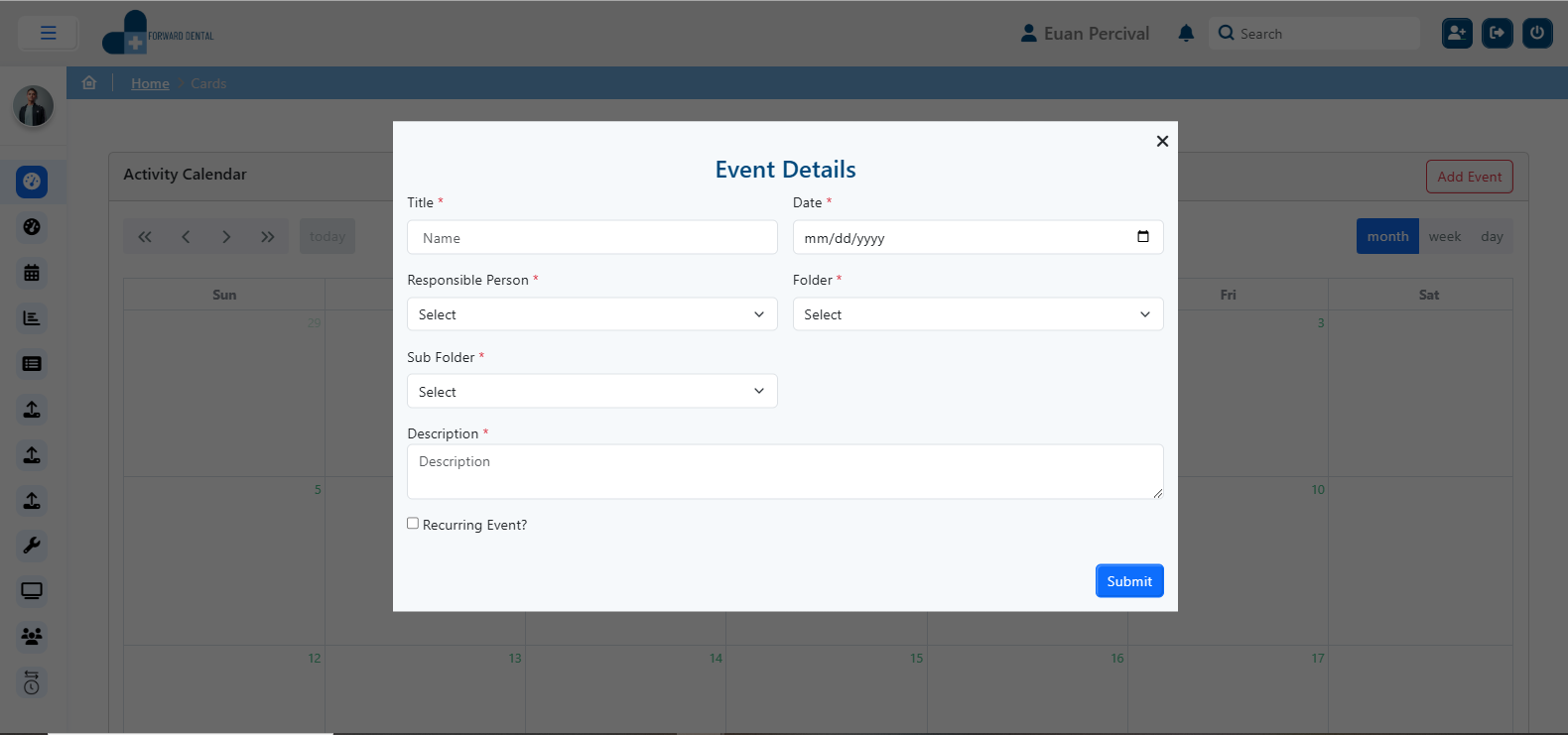
Task: Click the Sun column header
Action: coord(224,295)
